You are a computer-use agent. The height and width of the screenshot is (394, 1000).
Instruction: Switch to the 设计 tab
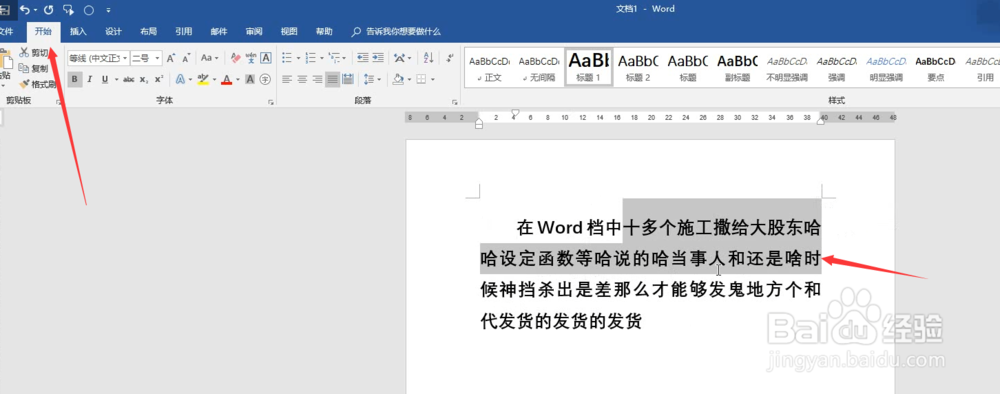[114, 31]
